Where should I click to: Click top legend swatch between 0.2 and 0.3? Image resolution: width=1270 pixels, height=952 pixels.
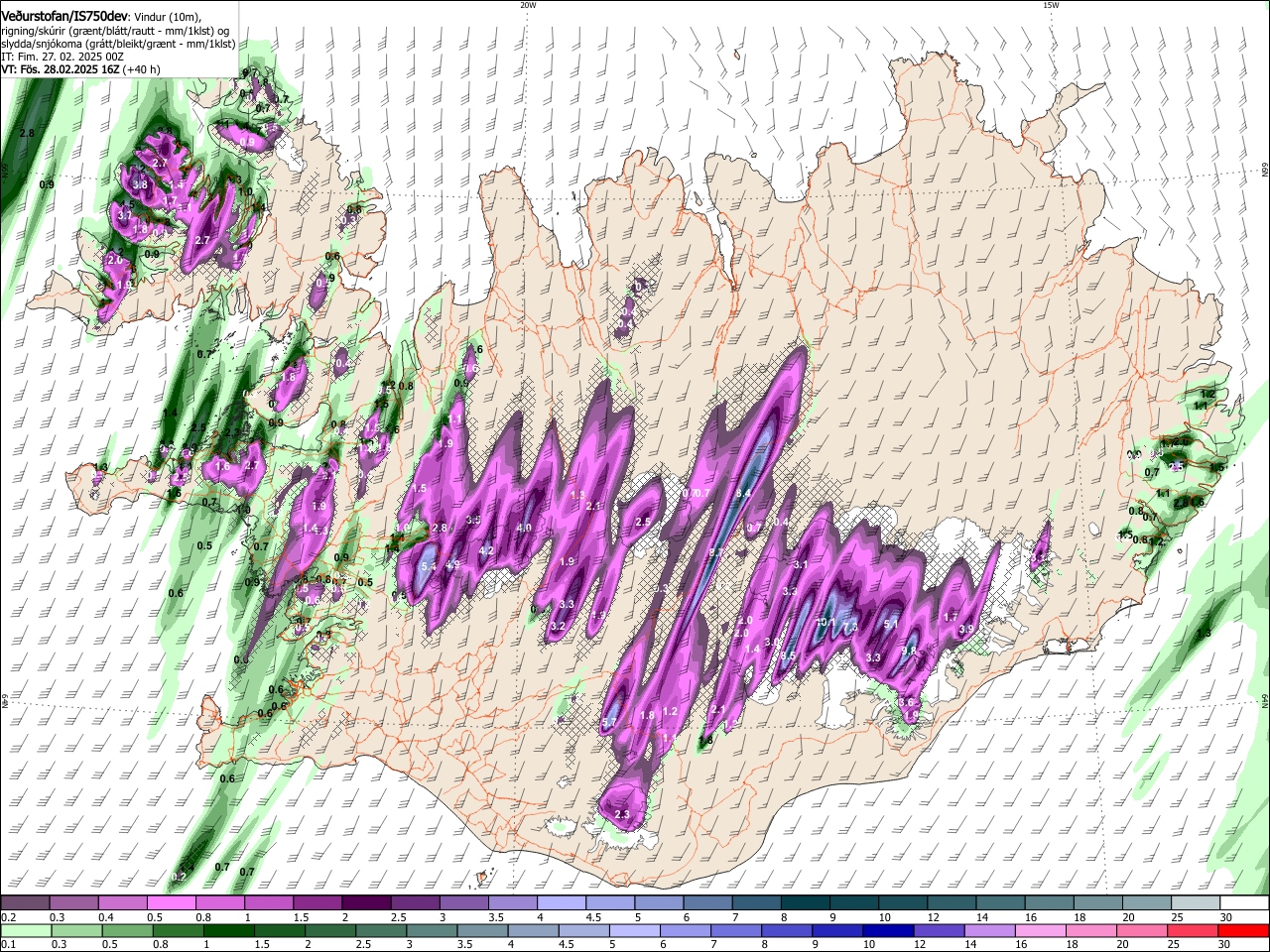click(x=26, y=903)
